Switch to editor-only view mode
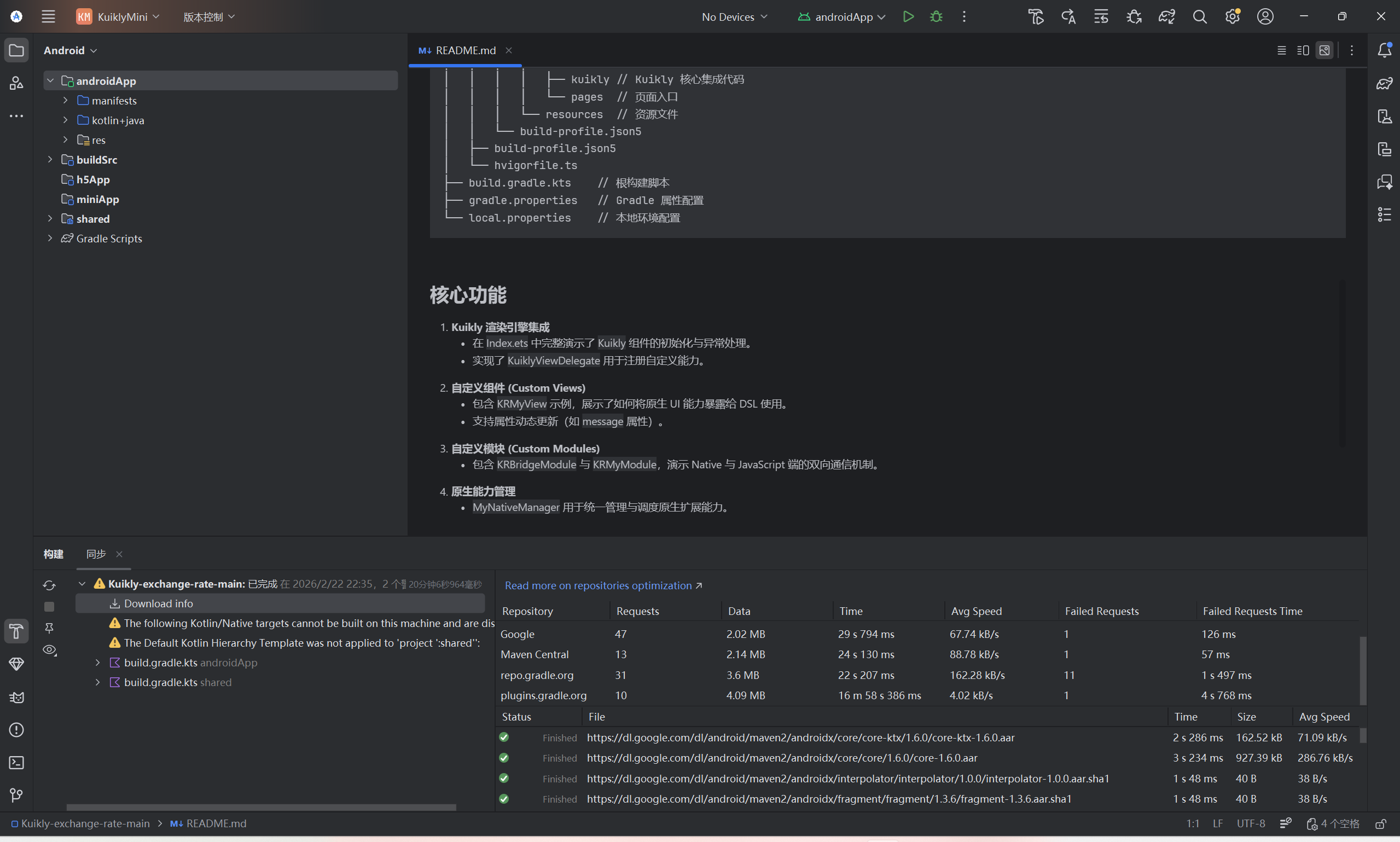 (x=1281, y=50)
